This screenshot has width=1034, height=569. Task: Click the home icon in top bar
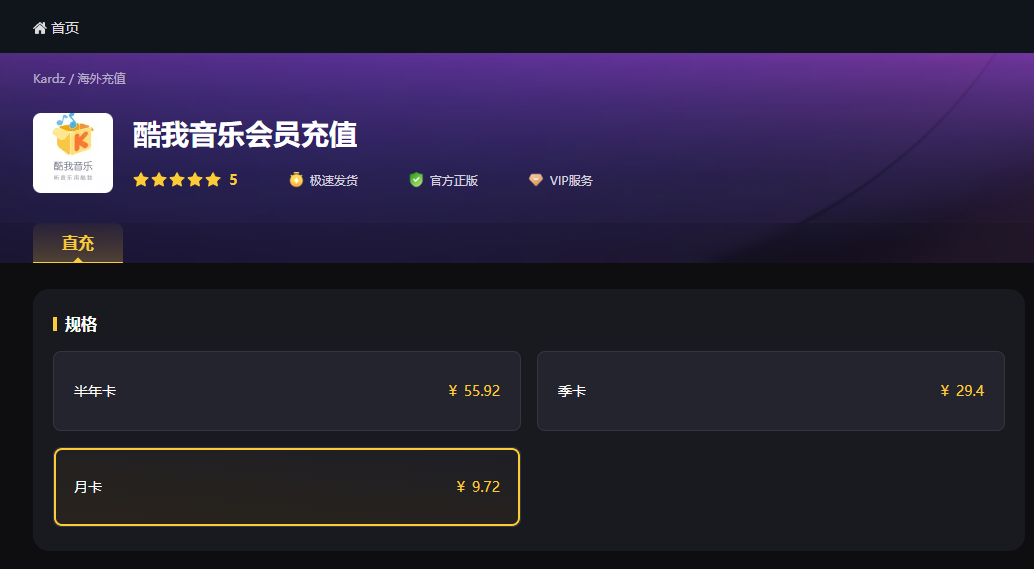click(40, 28)
